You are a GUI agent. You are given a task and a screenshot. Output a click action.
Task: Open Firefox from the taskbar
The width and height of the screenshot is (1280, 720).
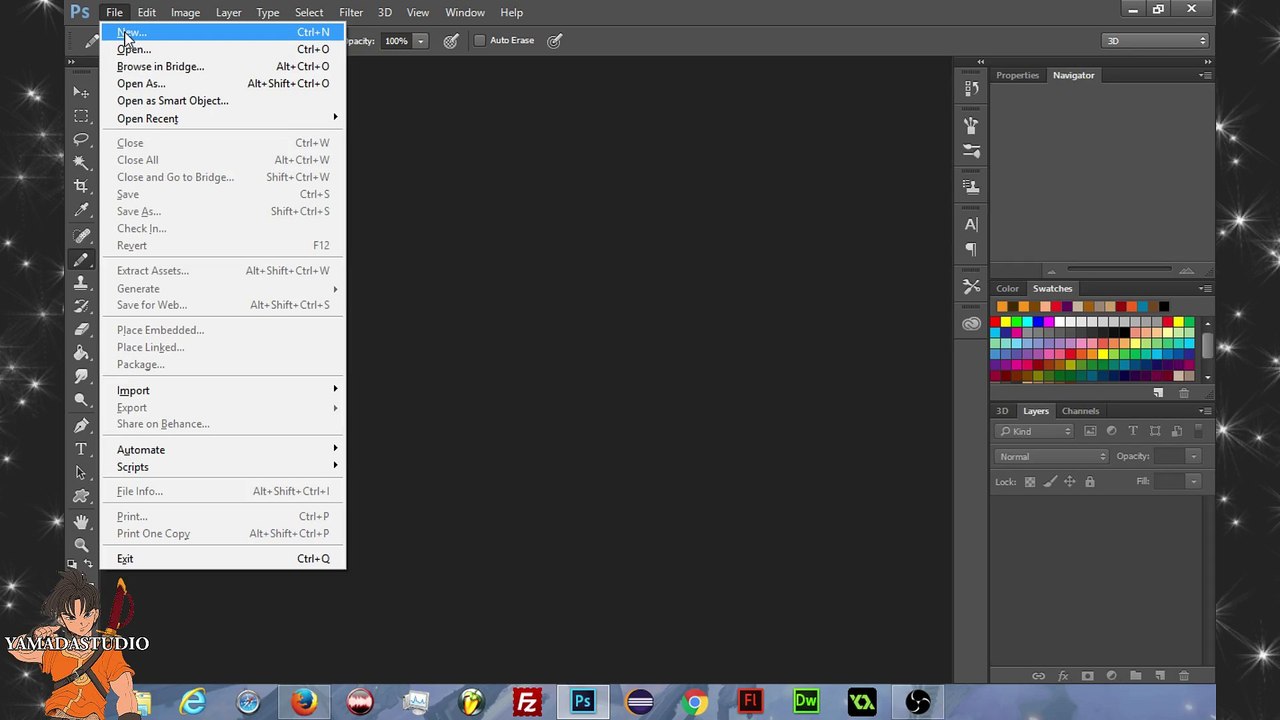pyautogui.click(x=304, y=702)
